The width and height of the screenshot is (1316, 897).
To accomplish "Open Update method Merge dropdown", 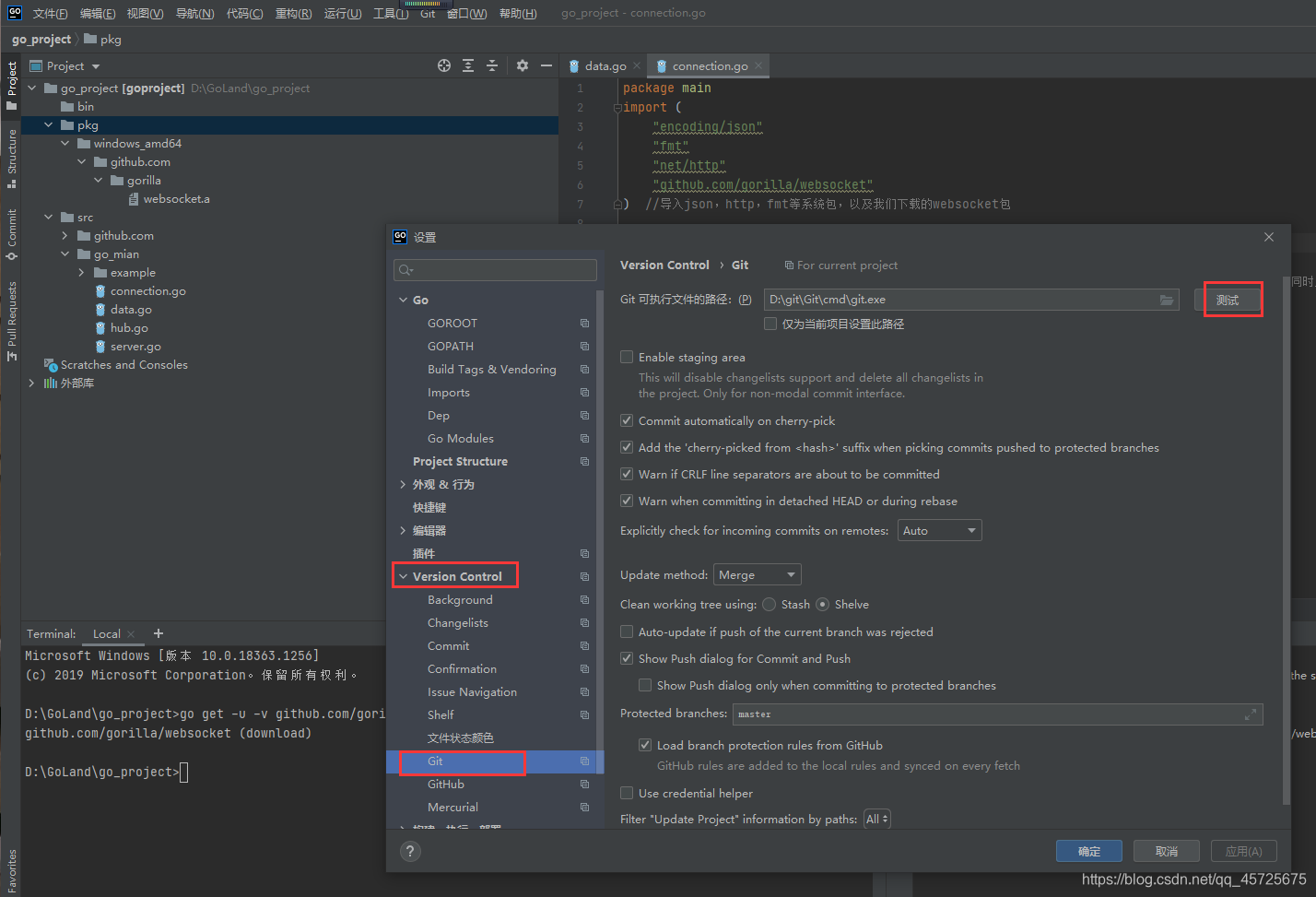I will (757, 574).
